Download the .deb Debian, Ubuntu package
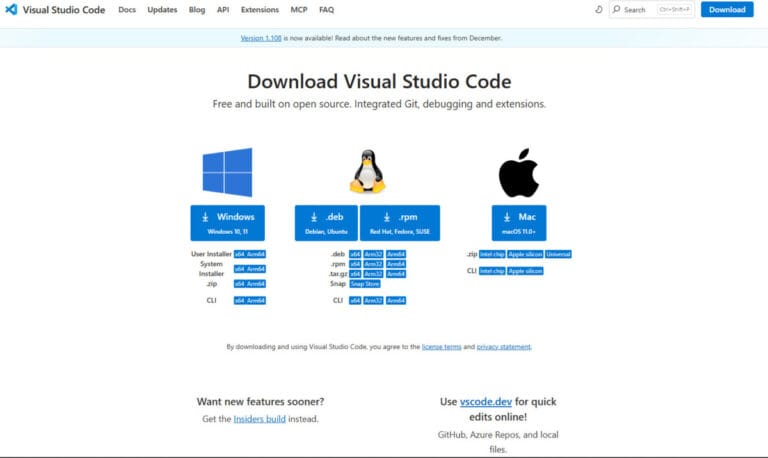Viewport: 768px width, 458px height. point(326,223)
